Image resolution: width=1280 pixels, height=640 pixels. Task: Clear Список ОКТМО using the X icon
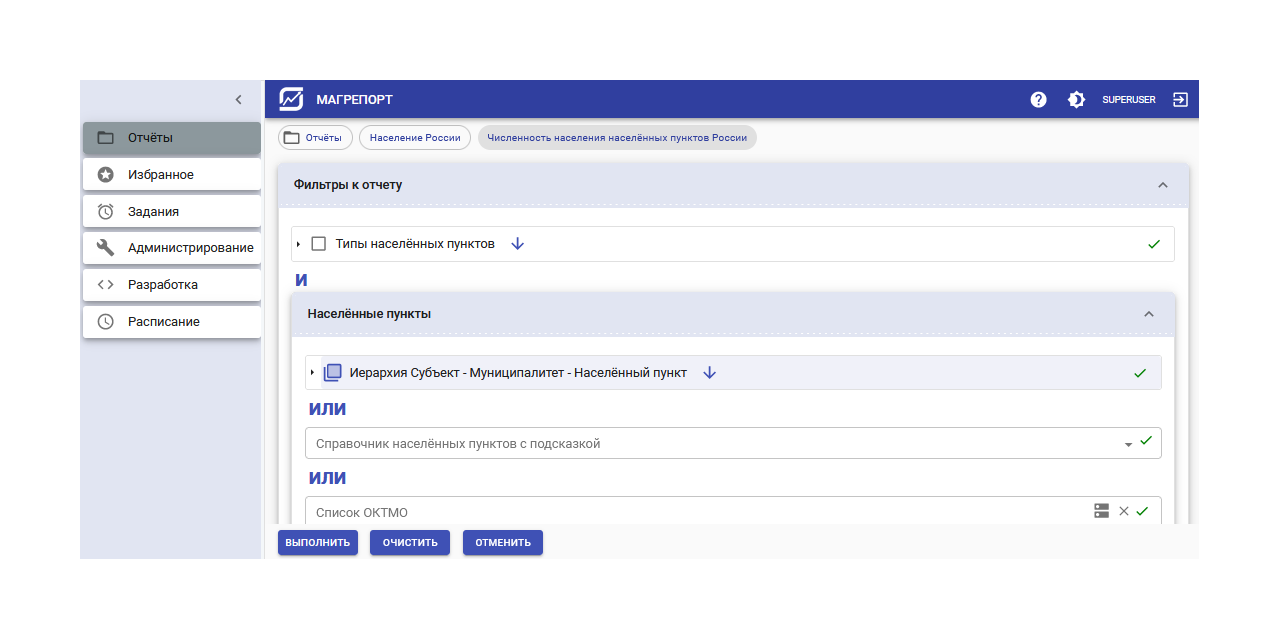tap(1123, 511)
